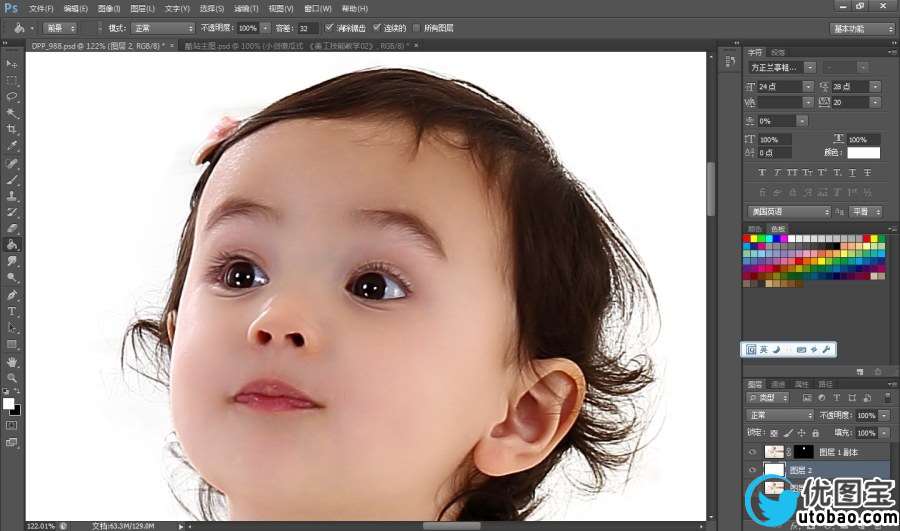Viewport: 900px width, 531px height.
Task: Click the 容差 tolerance input field
Action: (308, 28)
